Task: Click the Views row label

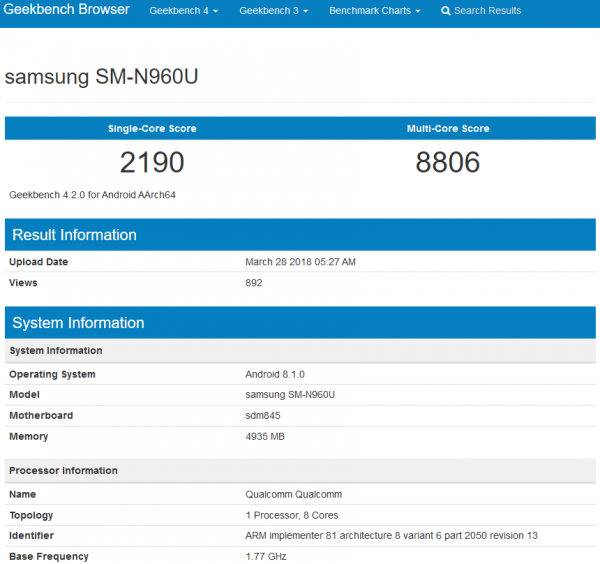Action: click(x=23, y=283)
